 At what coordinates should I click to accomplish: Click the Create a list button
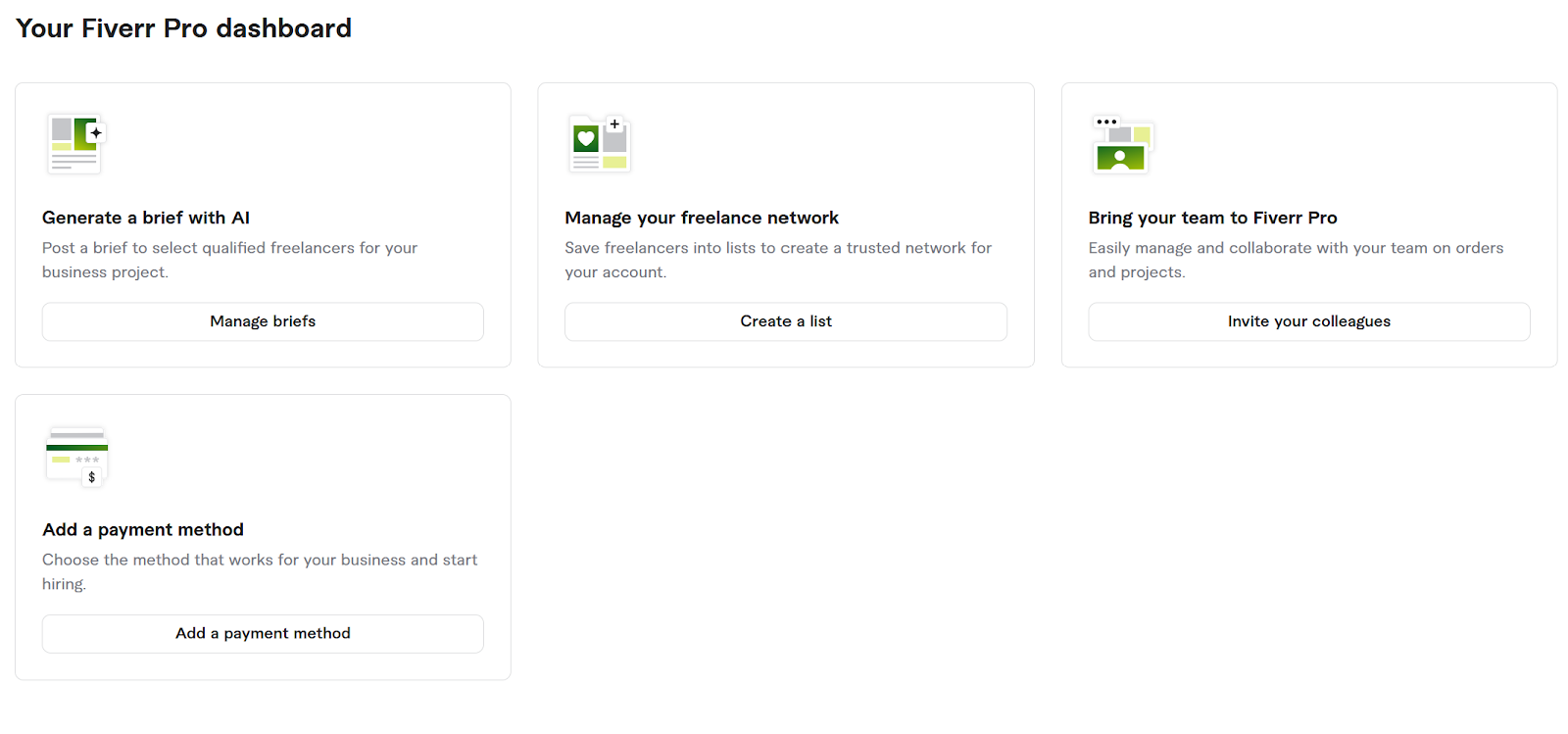pyautogui.click(x=786, y=321)
